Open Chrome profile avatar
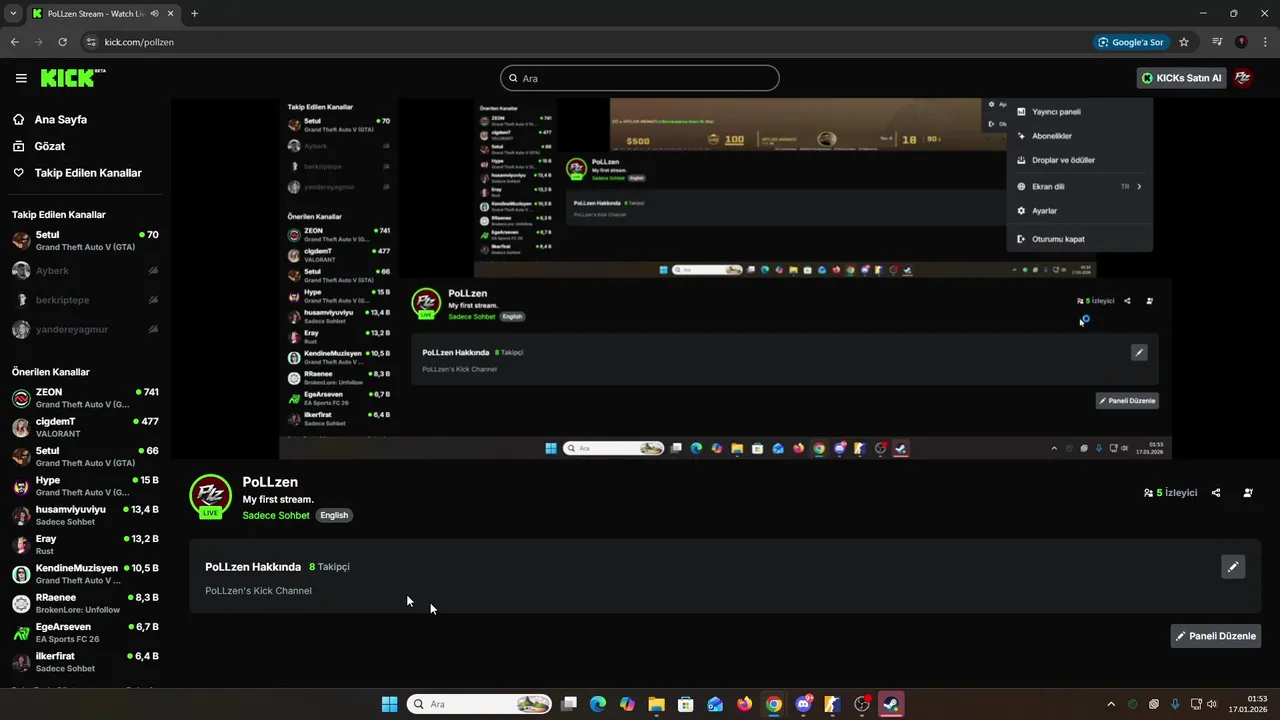The image size is (1280, 720). pos(1242,42)
